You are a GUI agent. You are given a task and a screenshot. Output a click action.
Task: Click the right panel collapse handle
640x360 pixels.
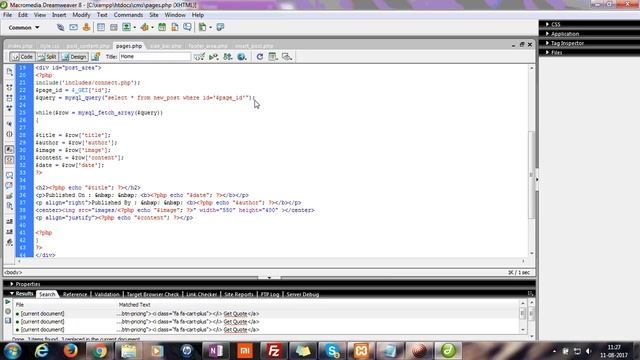click(537, 179)
